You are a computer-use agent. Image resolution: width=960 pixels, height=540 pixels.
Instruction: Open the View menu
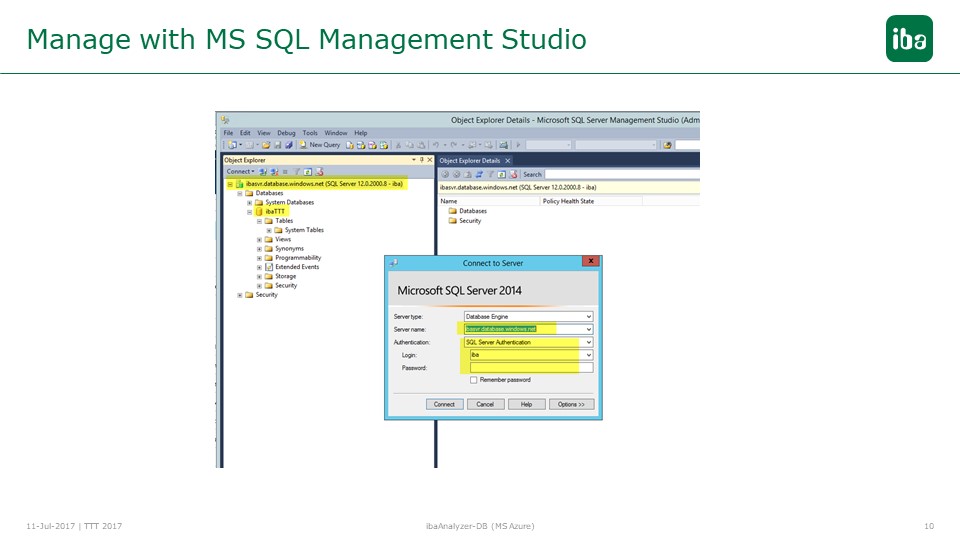coord(264,133)
